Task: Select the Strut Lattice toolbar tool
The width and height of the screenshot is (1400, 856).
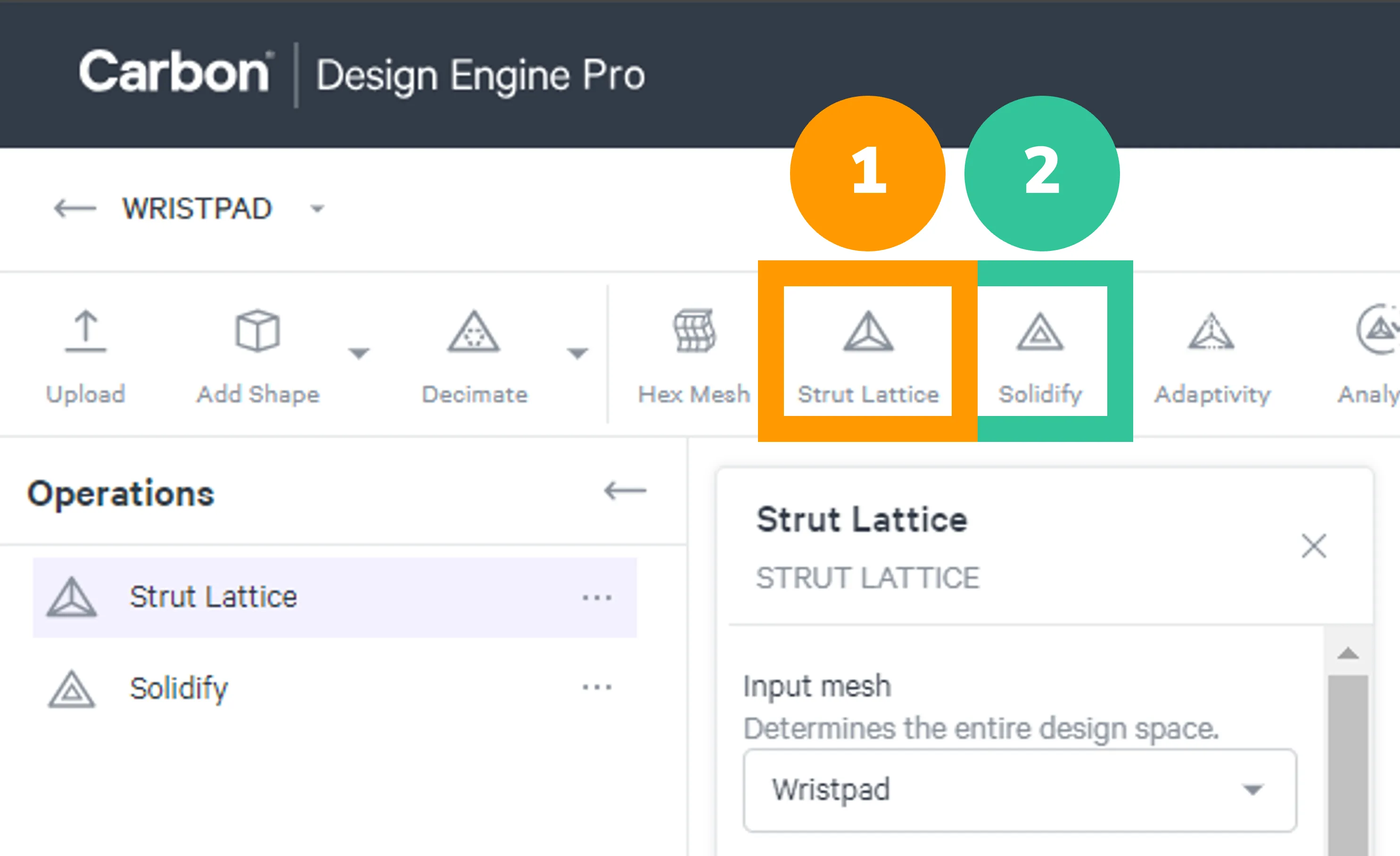Action: 868,351
